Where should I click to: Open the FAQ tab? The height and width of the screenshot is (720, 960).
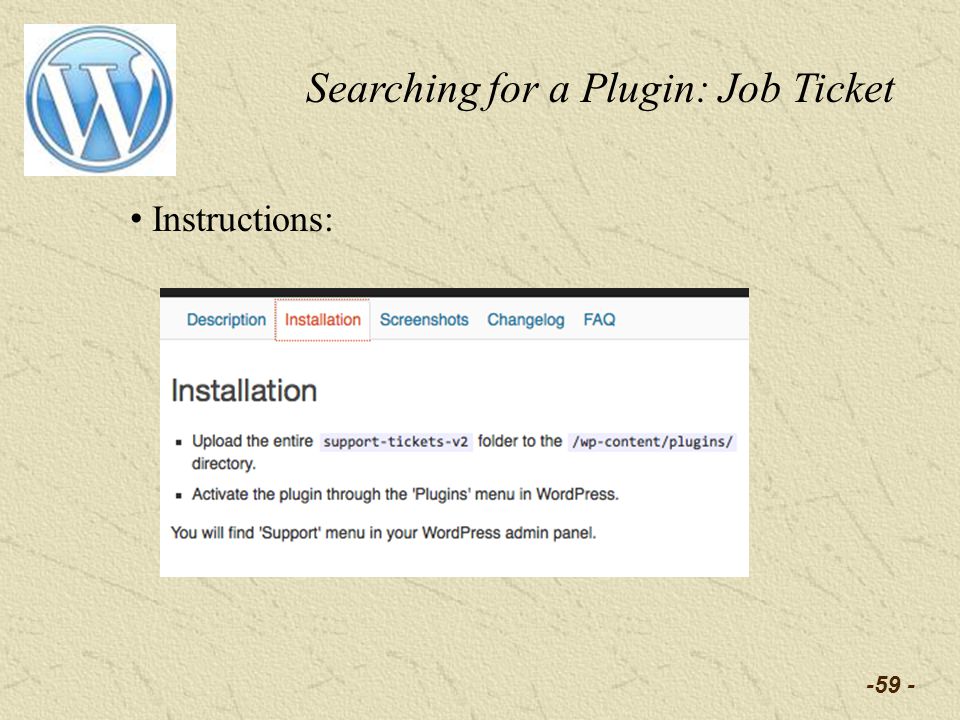click(x=599, y=320)
